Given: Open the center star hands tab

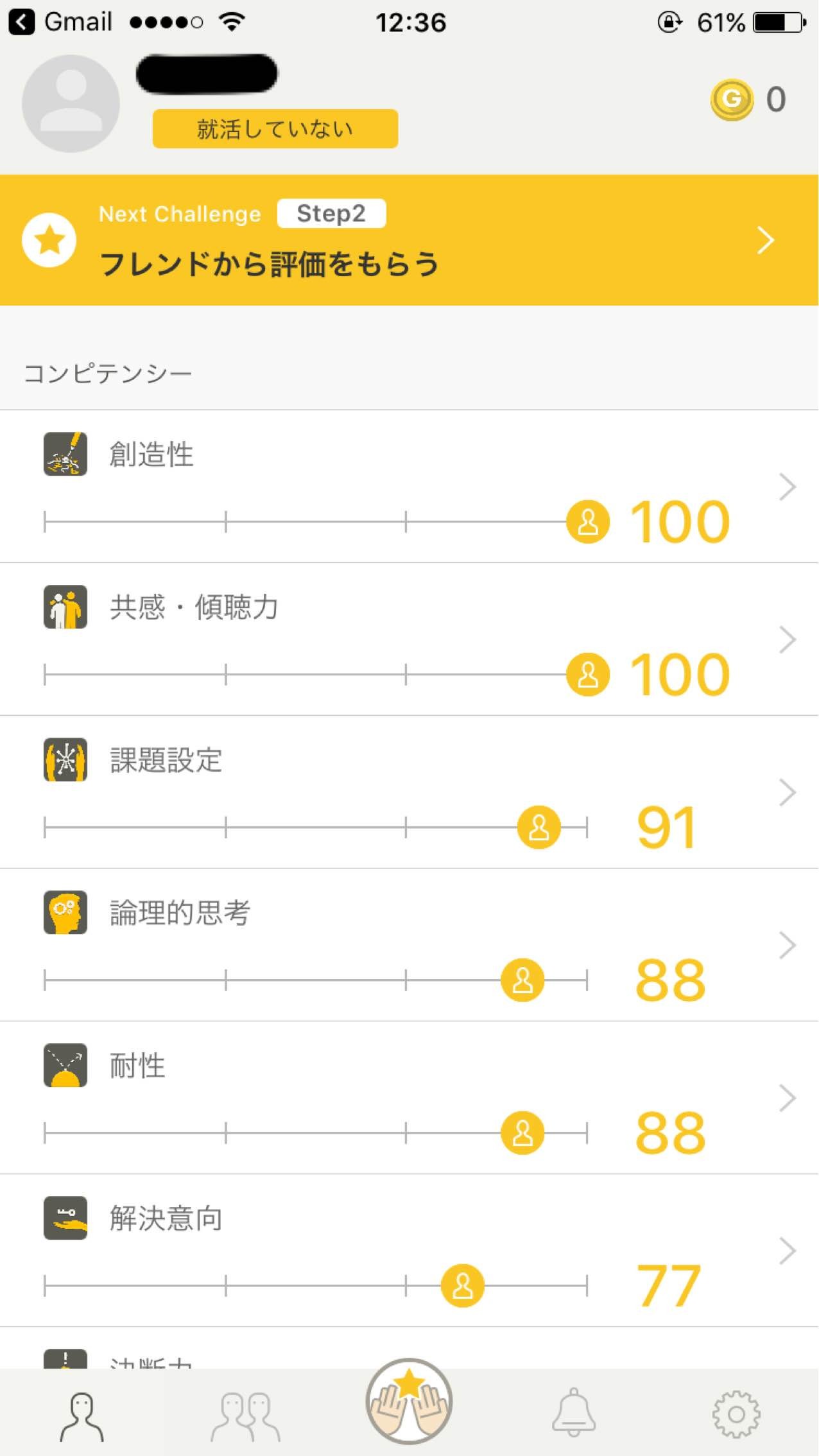Looking at the screenshot, I should 410,1402.
